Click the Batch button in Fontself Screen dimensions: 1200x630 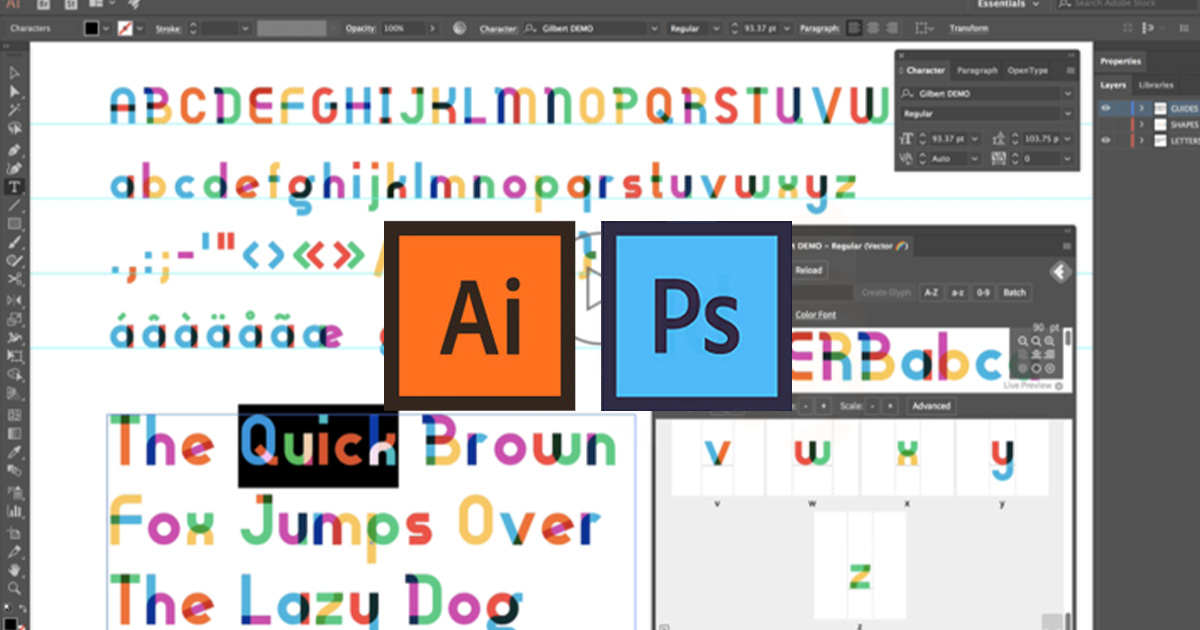pos(1014,292)
